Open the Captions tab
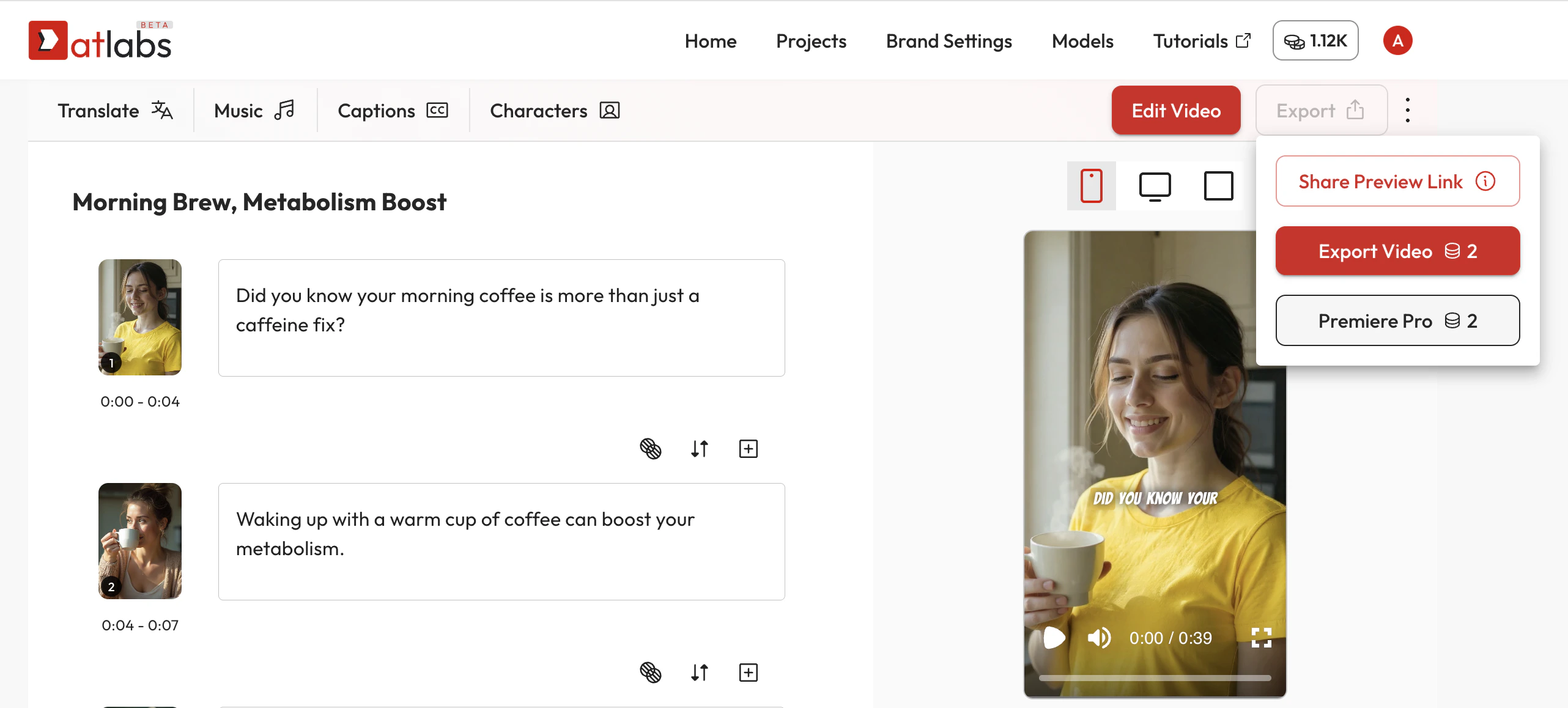 [393, 111]
